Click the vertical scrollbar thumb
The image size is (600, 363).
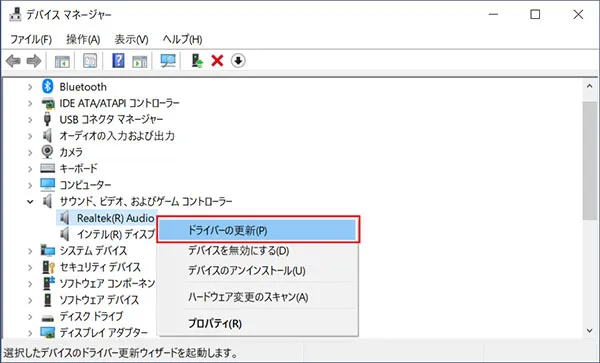tap(589, 161)
